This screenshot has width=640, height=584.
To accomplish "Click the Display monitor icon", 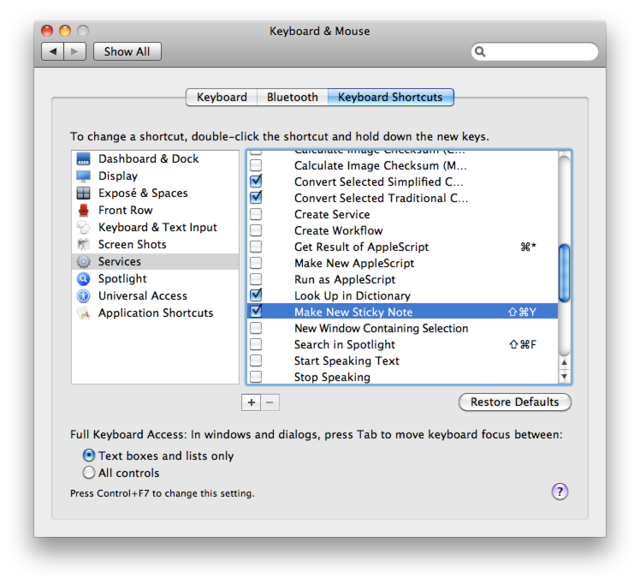I will tap(83, 176).
